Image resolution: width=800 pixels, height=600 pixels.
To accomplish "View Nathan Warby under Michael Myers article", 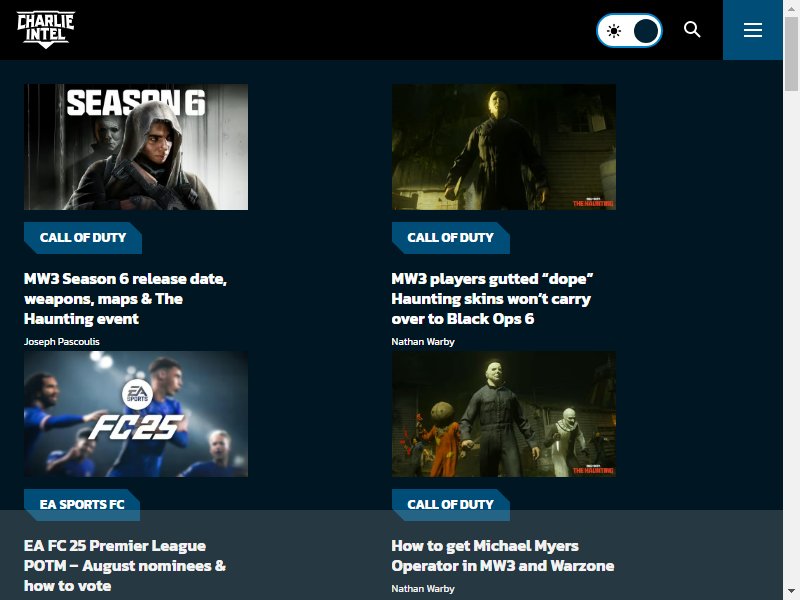I will 423,588.
